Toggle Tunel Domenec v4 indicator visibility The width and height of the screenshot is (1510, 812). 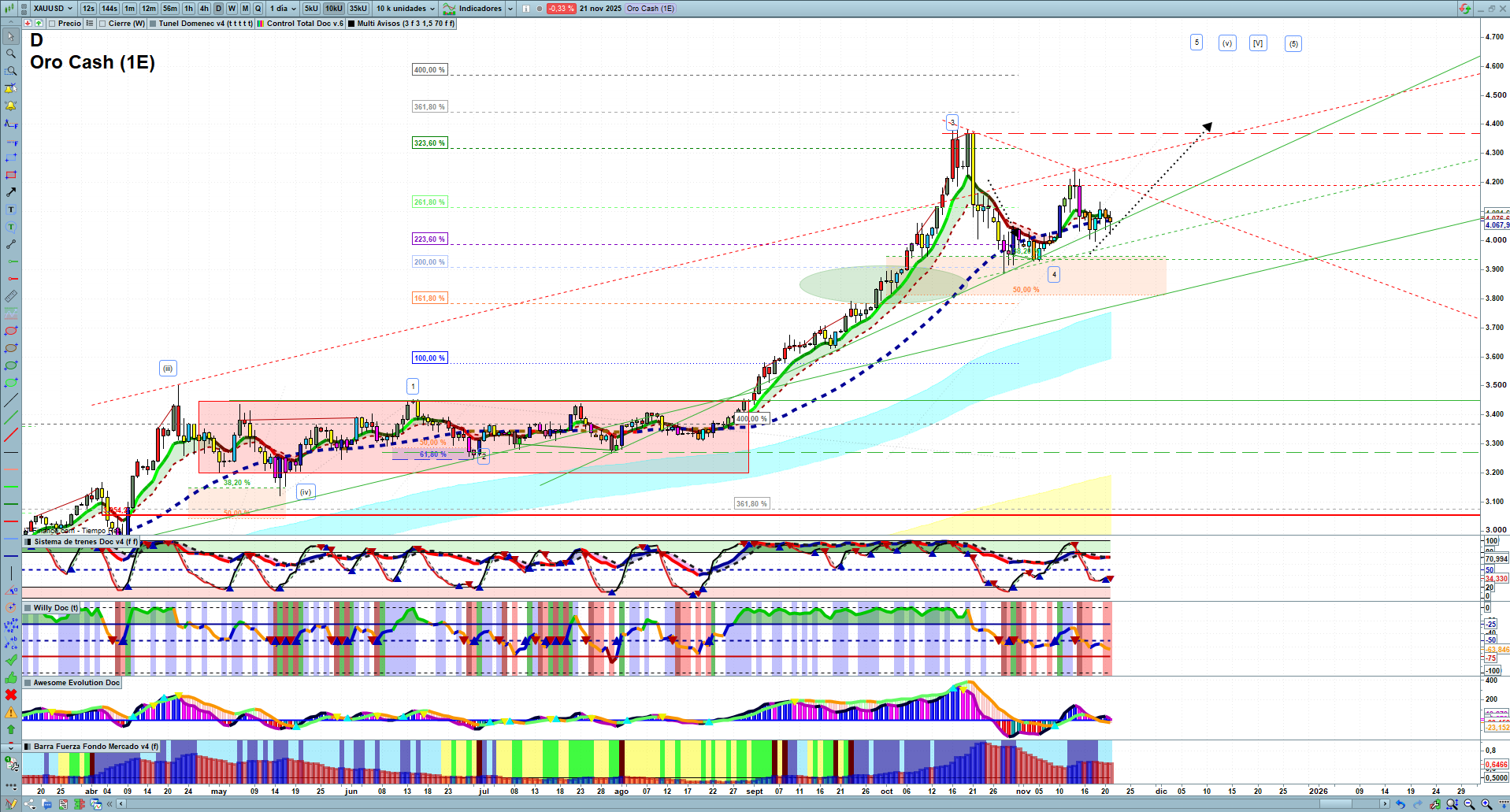tap(154, 24)
